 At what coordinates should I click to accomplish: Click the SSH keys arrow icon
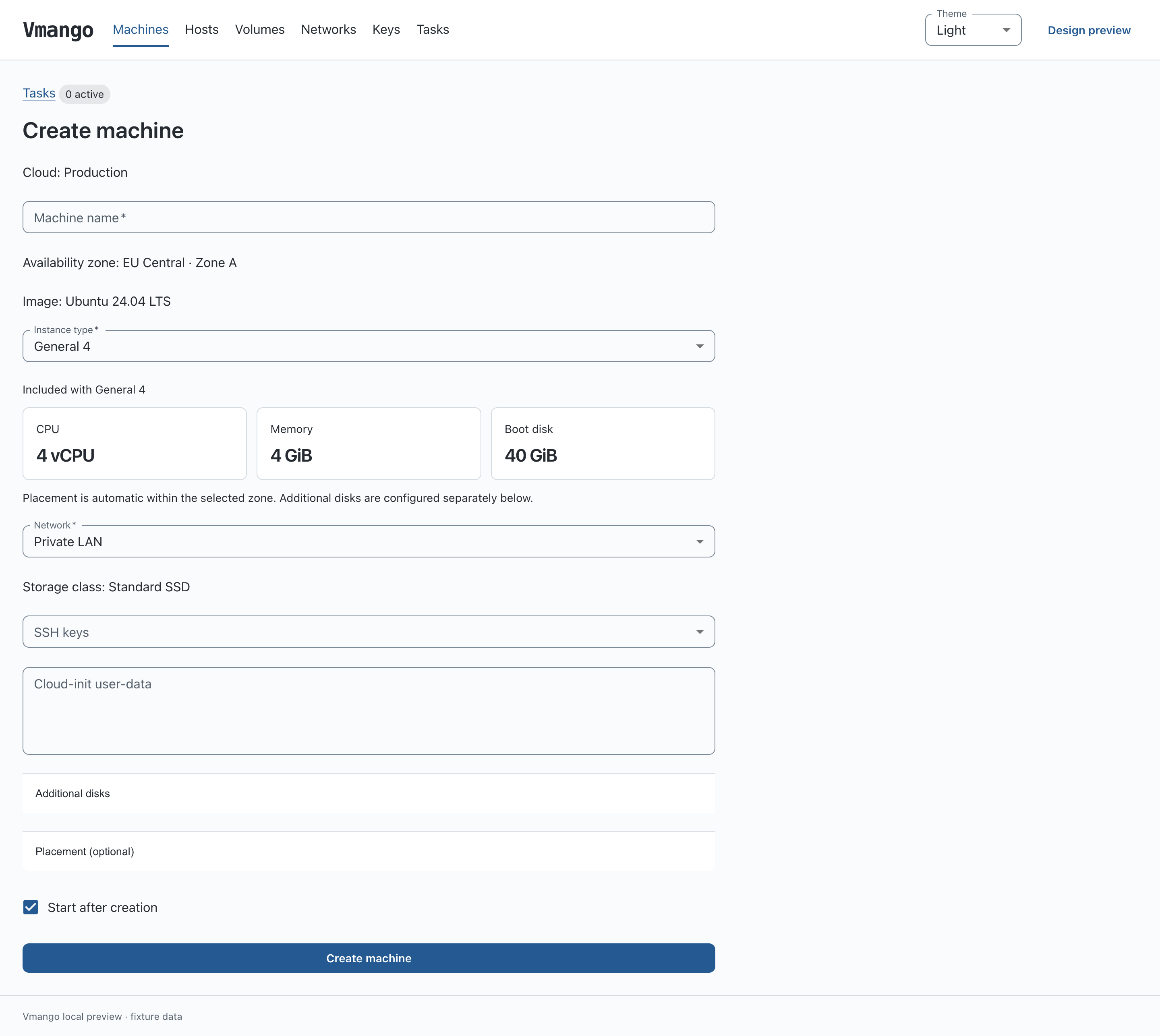pyautogui.click(x=700, y=632)
